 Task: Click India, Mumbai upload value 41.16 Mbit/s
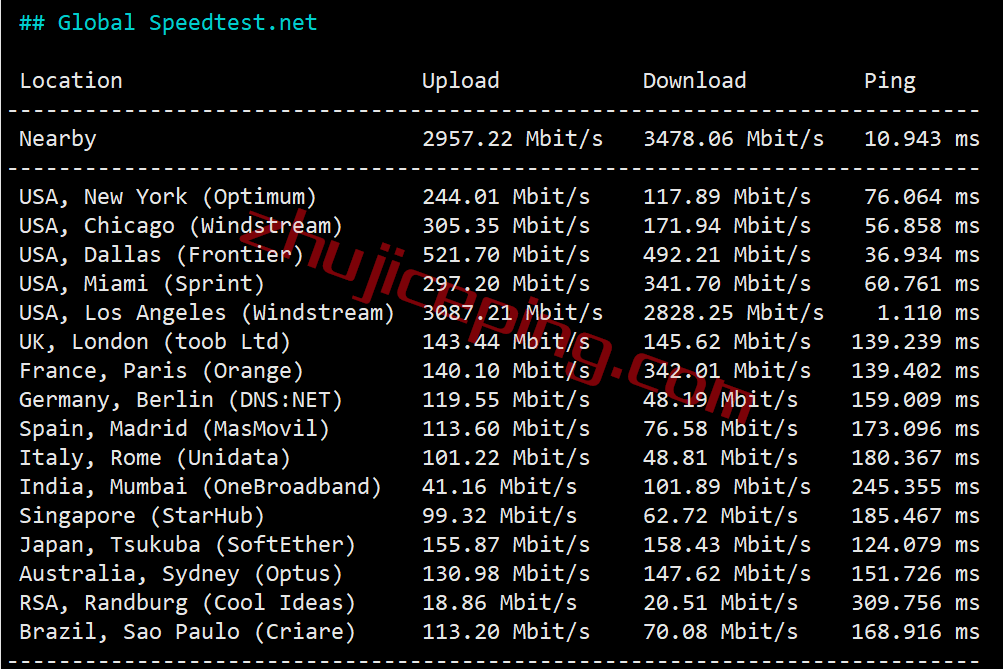tap(500, 487)
